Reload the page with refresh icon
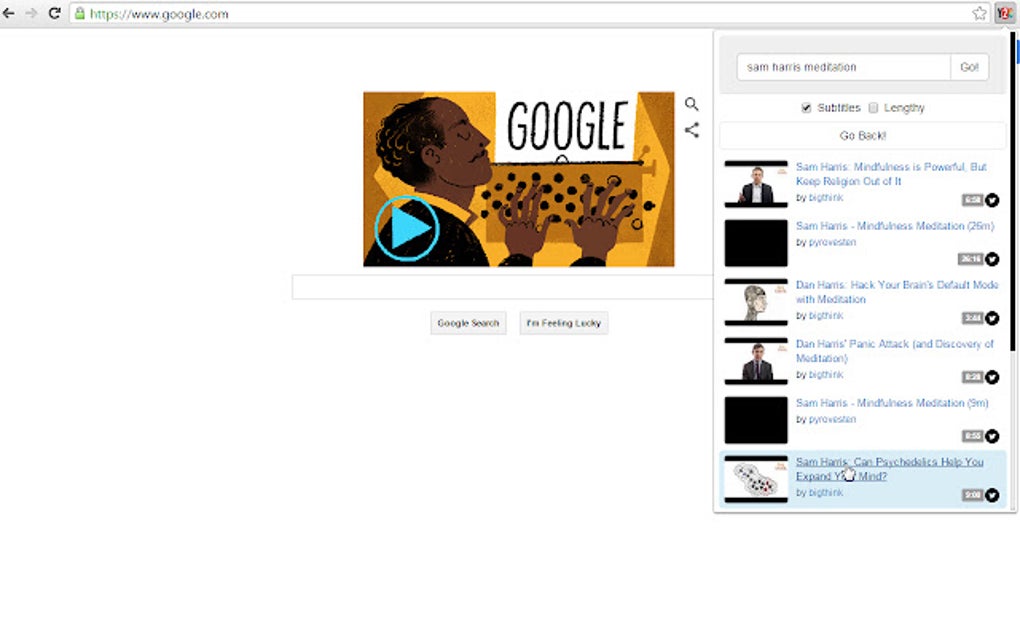Viewport: 1020px width, 638px height. 55,13
